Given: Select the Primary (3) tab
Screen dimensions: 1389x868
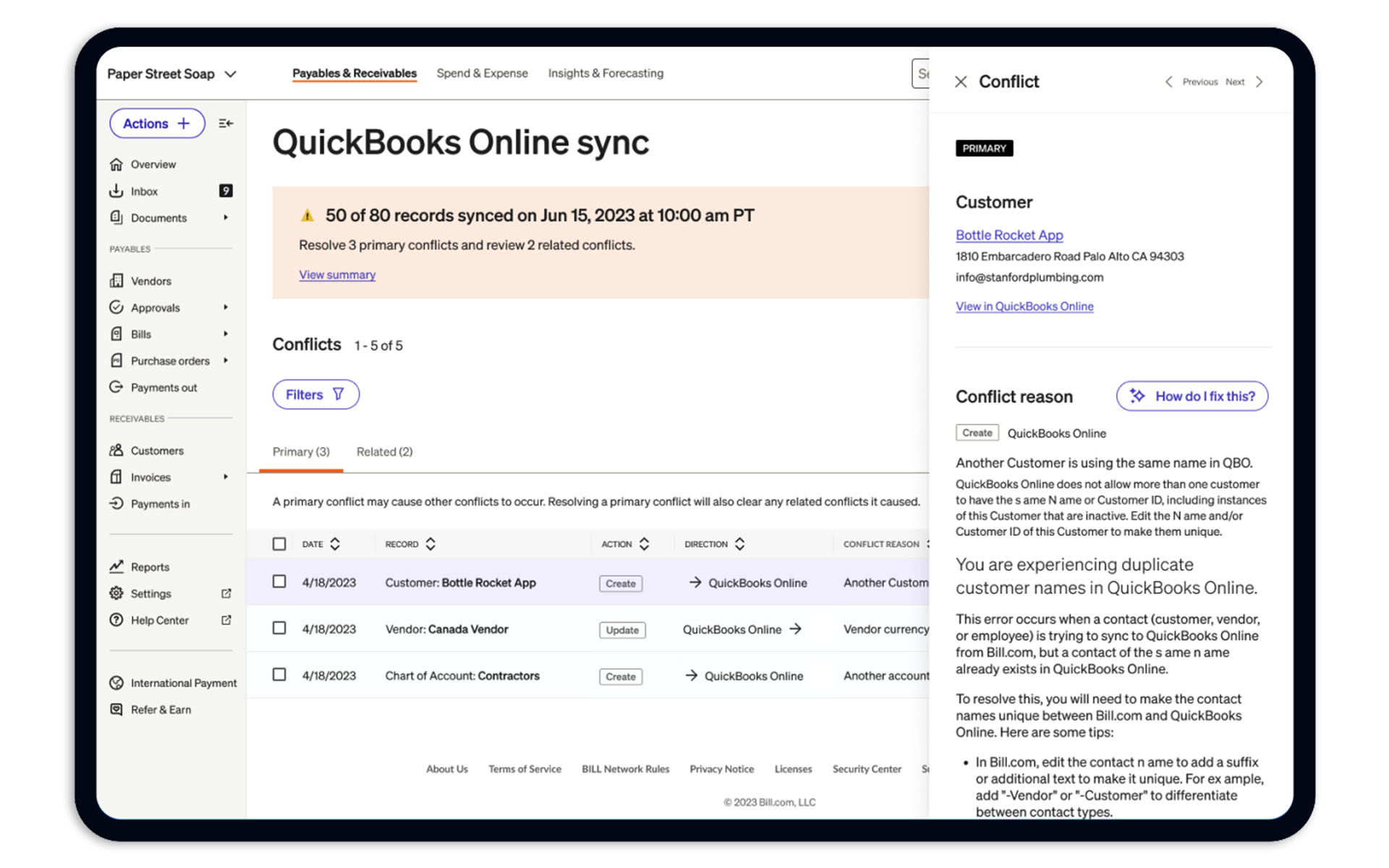Looking at the screenshot, I should [301, 452].
